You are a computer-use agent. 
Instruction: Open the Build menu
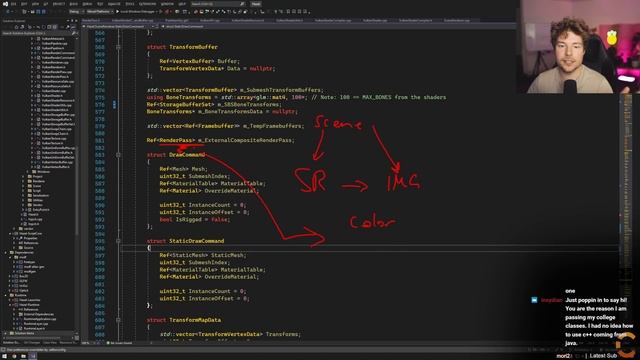[x=73, y=4]
